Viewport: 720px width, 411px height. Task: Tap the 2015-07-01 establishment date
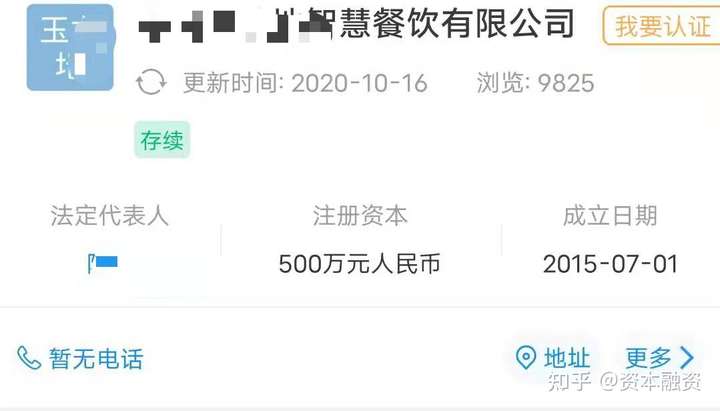[x=610, y=264]
